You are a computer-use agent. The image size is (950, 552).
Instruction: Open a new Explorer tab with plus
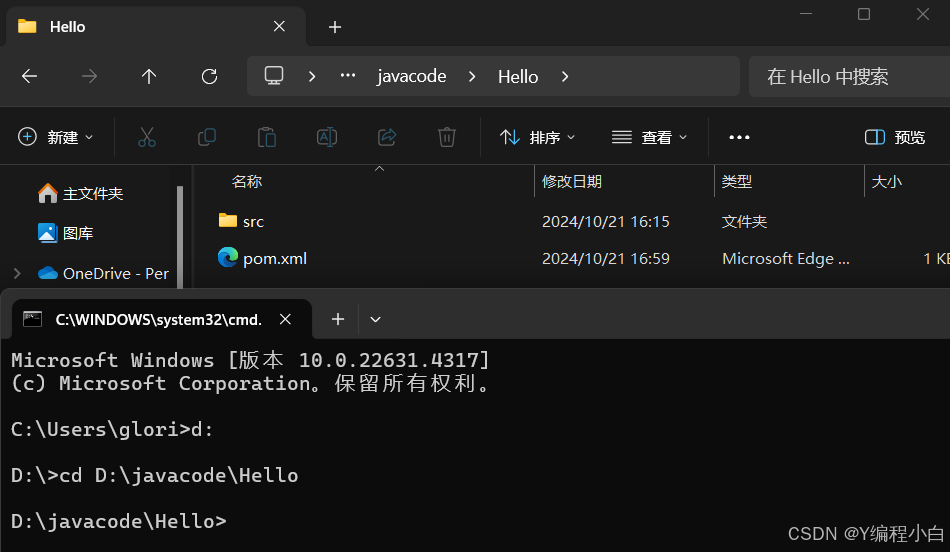coord(335,27)
